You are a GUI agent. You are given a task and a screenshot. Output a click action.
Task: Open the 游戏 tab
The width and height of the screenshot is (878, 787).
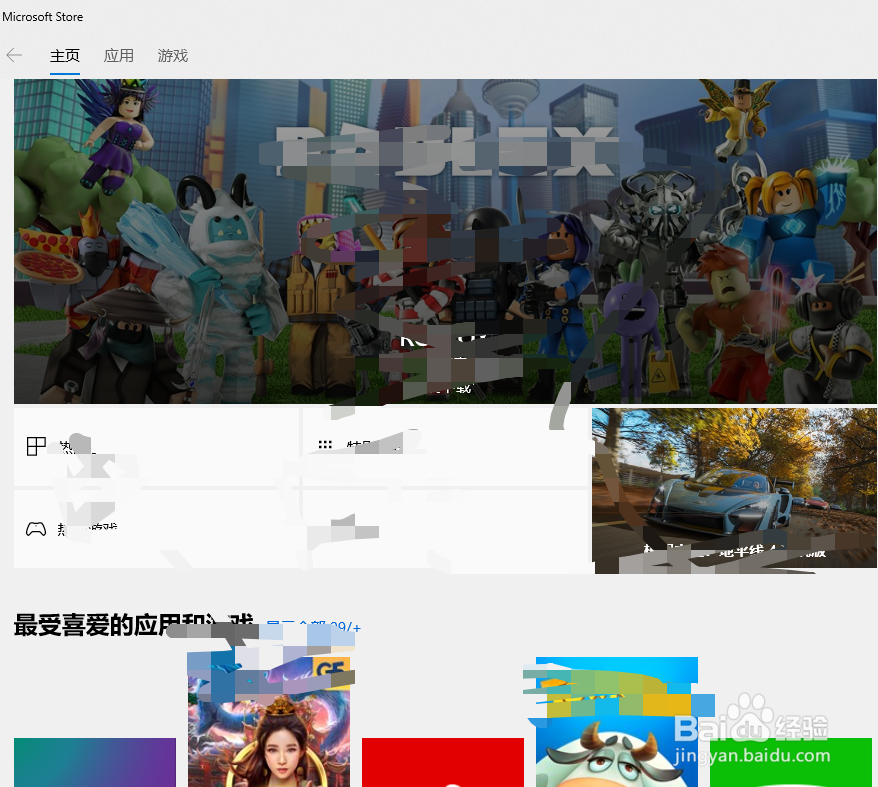172,55
